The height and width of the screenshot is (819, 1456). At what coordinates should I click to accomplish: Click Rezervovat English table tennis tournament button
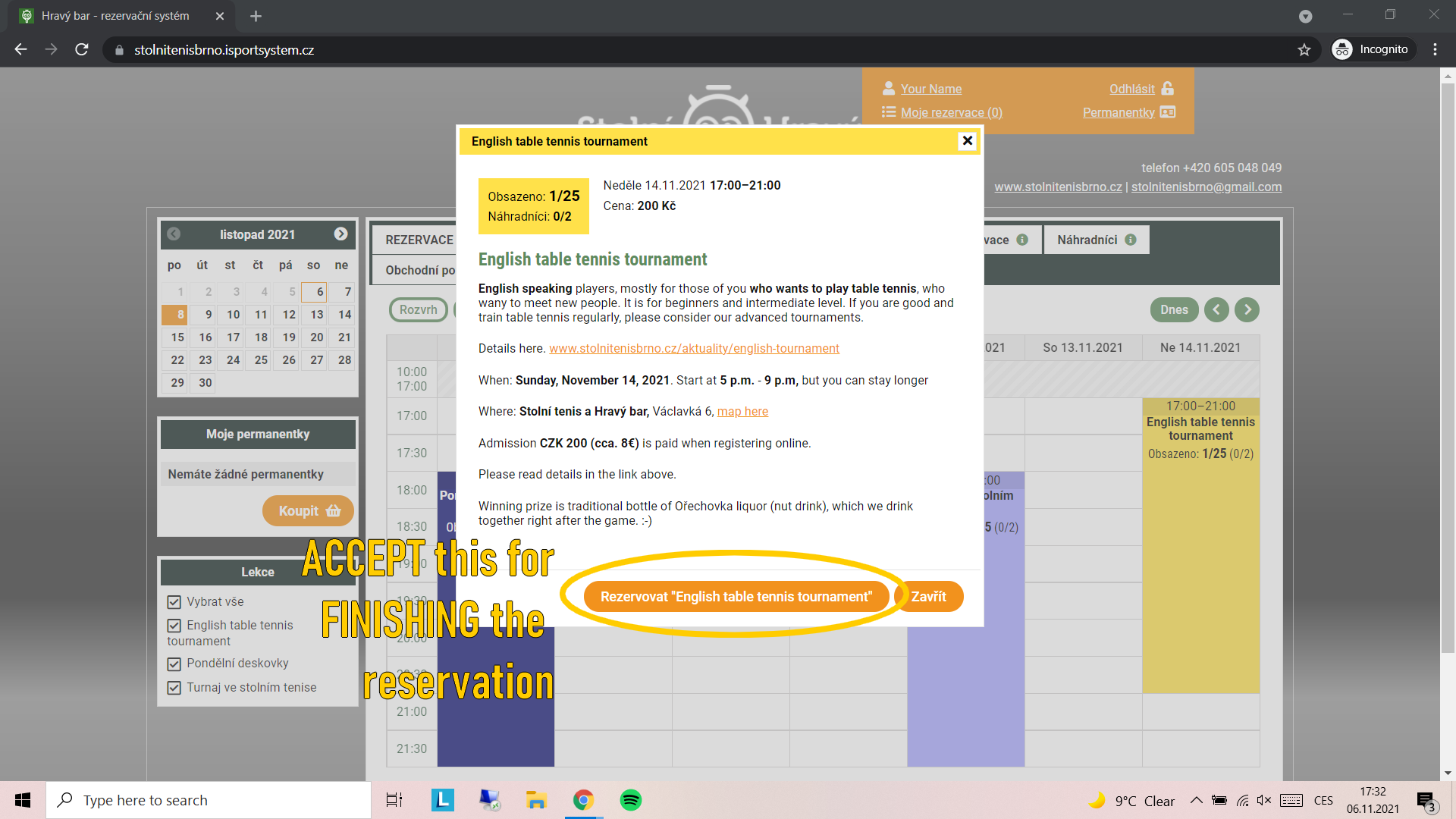736,597
